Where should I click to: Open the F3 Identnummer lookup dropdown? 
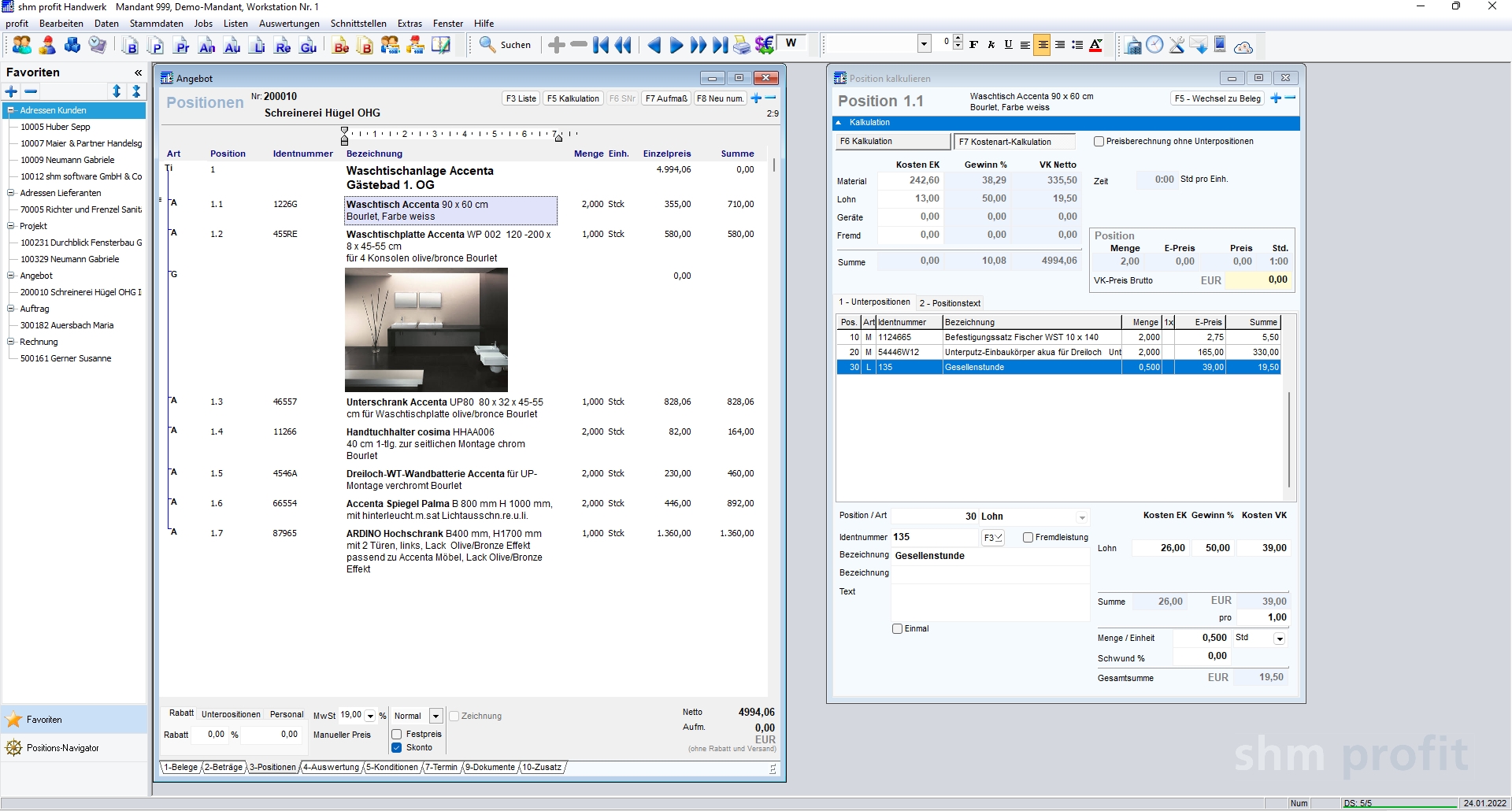993,538
